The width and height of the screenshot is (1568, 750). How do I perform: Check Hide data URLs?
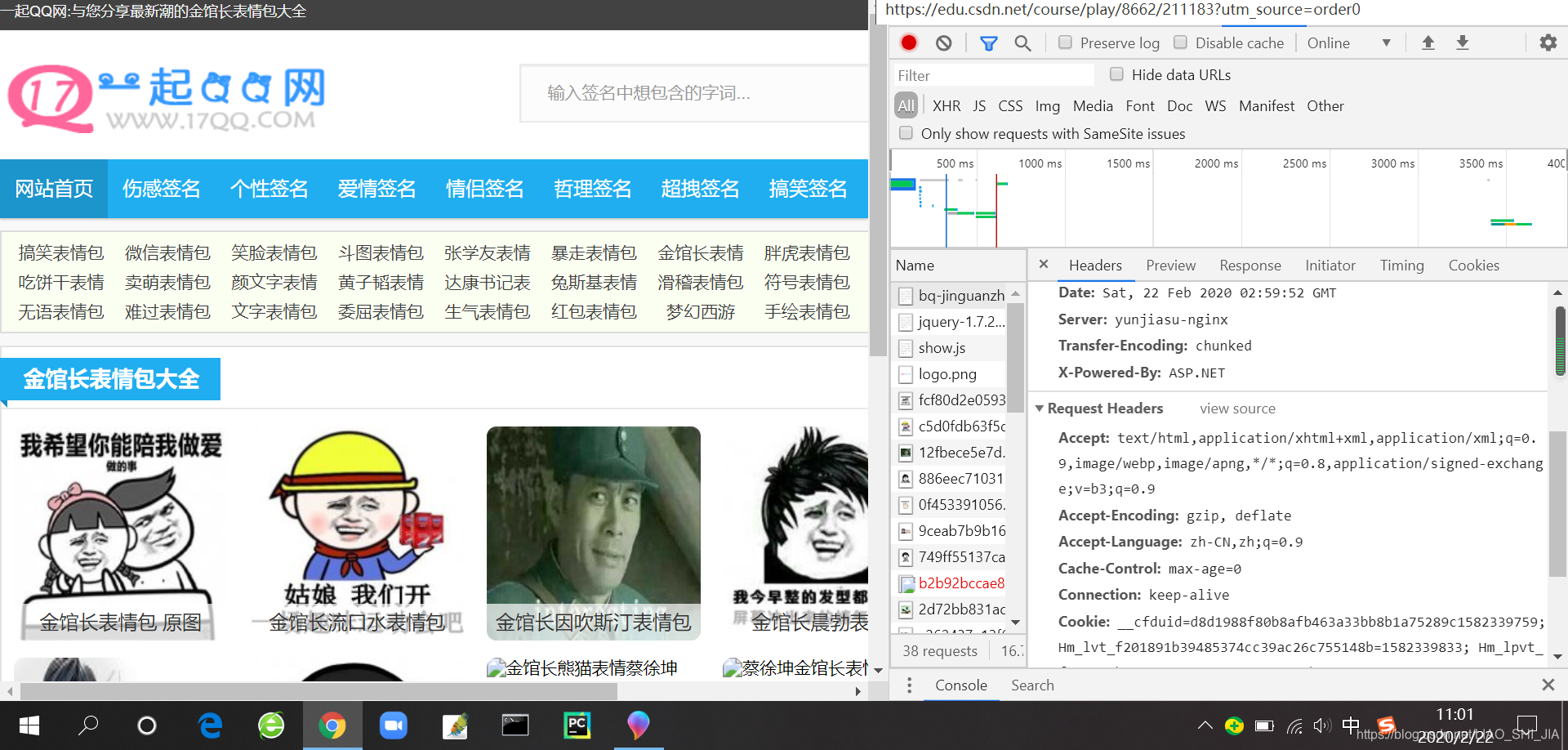tap(1116, 74)
